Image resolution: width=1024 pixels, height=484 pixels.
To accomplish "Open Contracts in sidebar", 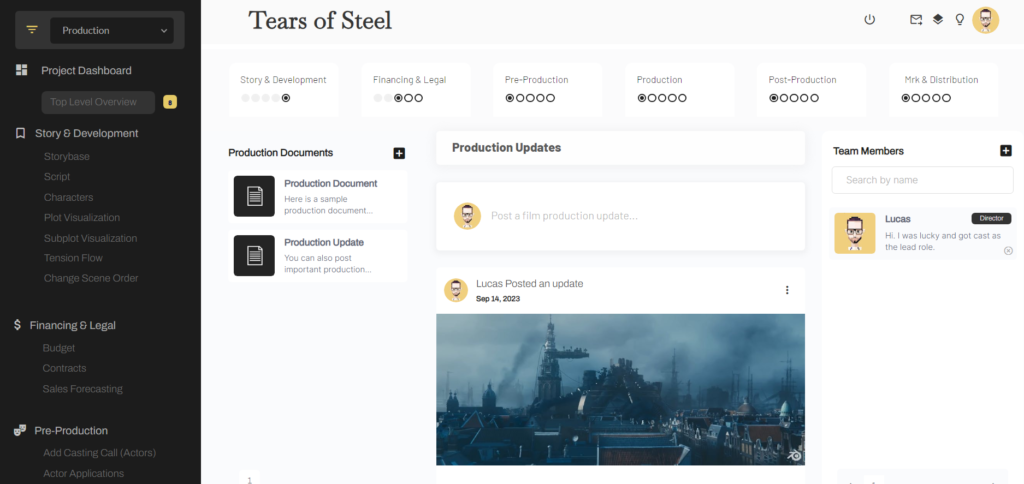I will click(x=64, y=368).
